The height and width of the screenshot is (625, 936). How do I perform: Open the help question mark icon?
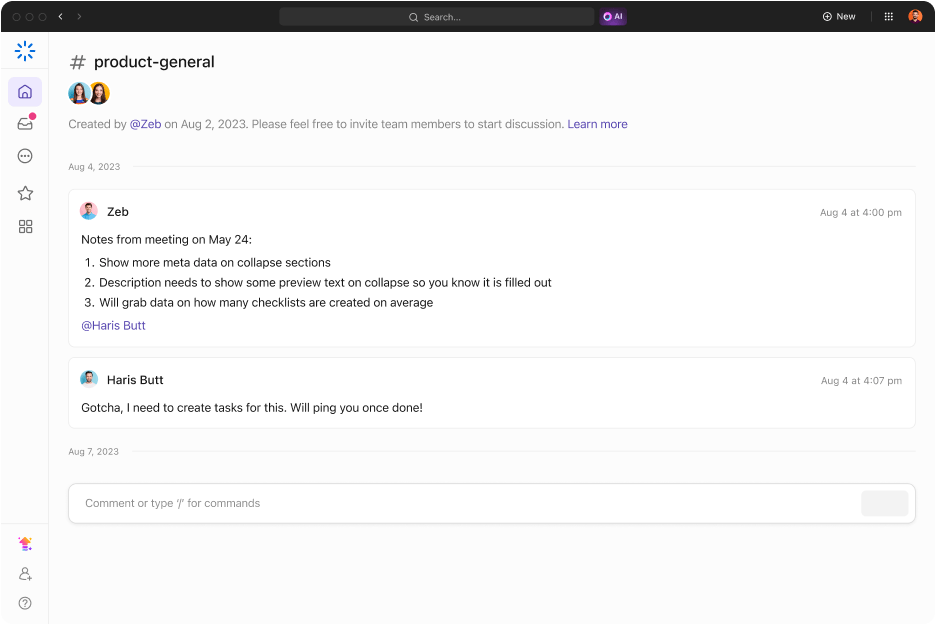pos(25,603)
